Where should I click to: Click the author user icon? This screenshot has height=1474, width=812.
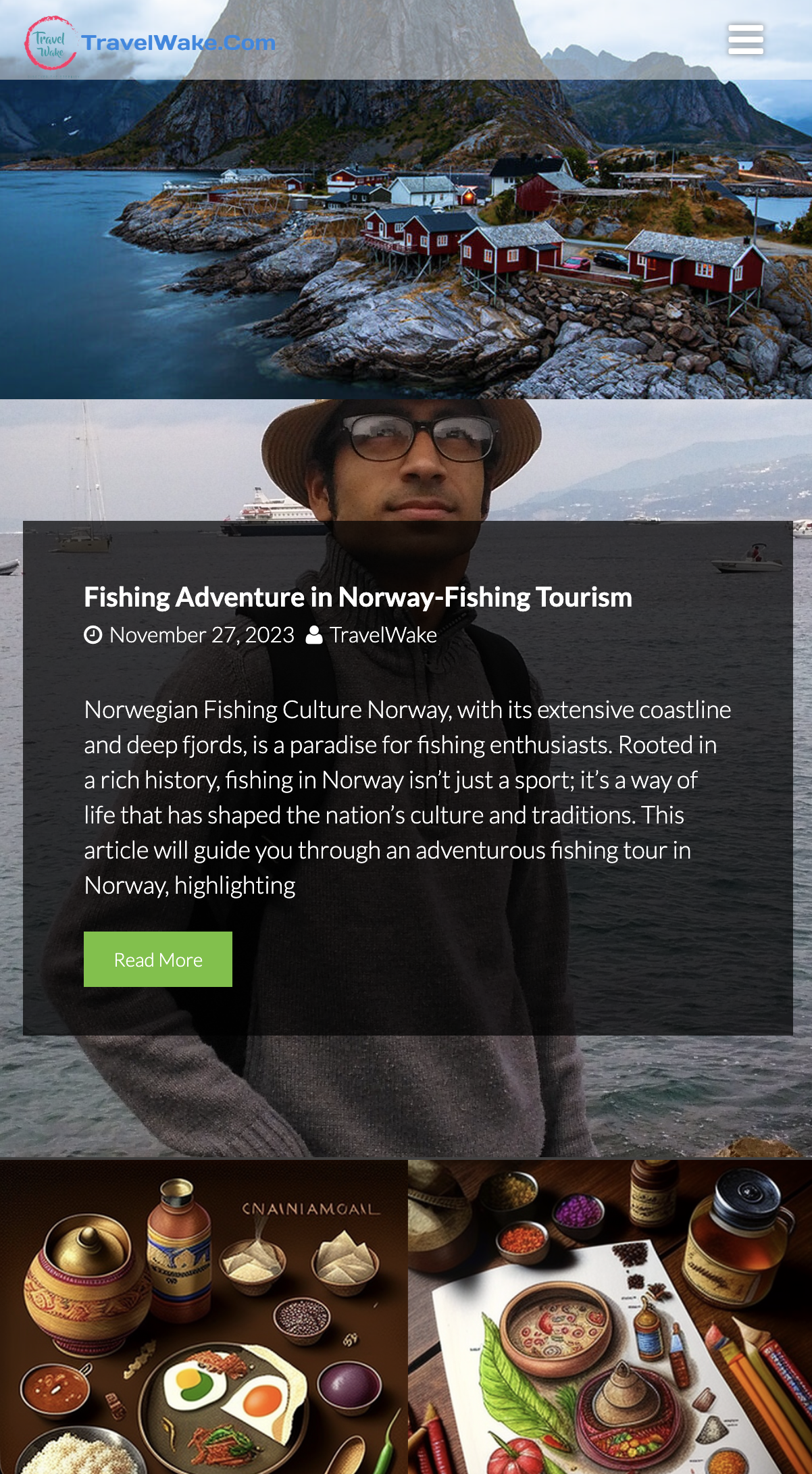pyautogui.click(x=314, y=635)
